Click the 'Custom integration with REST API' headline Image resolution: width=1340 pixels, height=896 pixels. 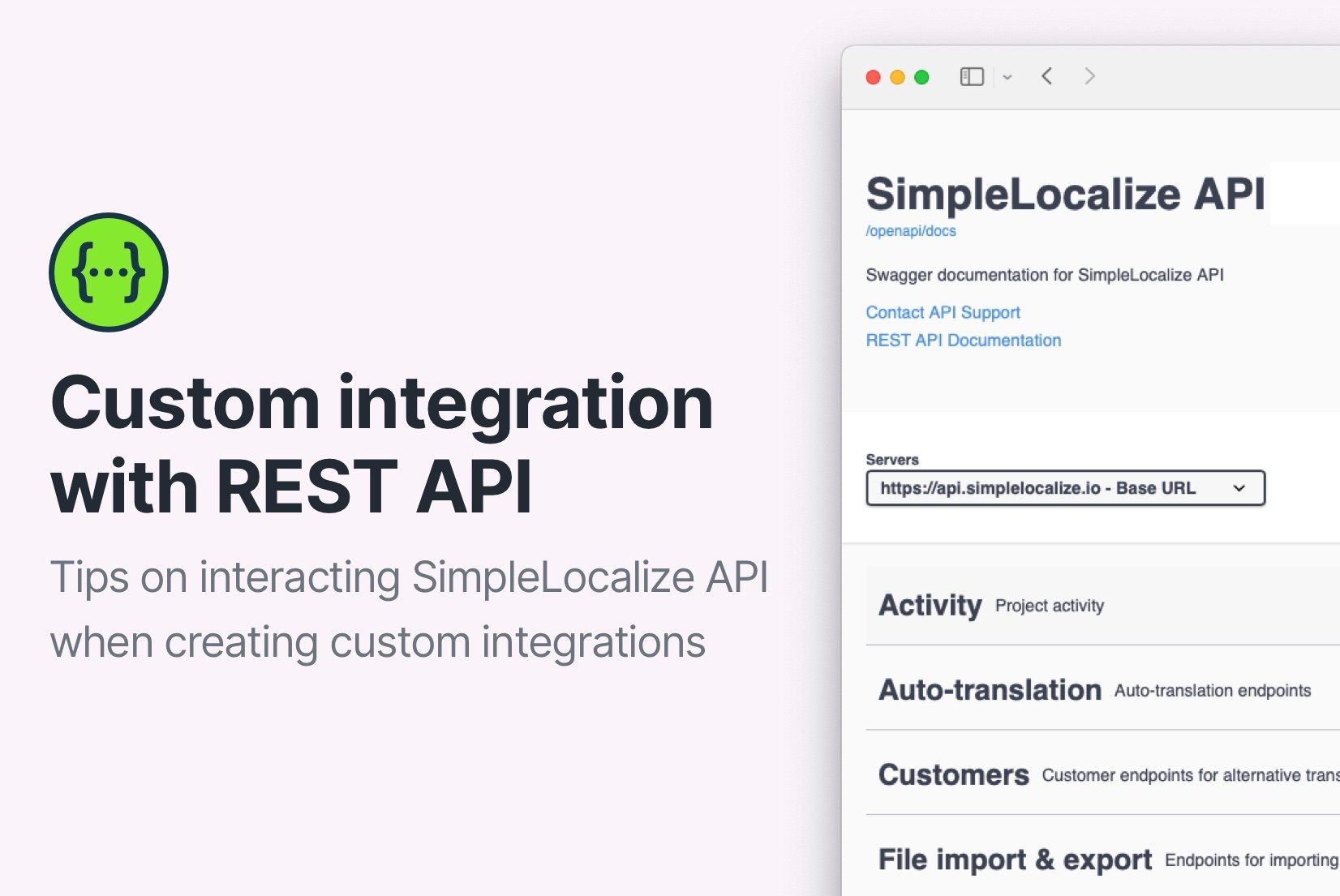tap(382, 444)
